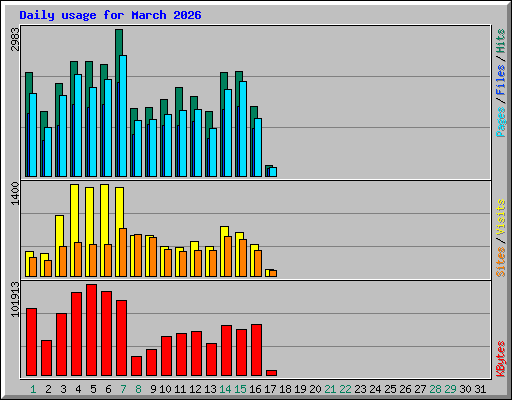The image size is (512, 400).
Task: Click day 3 on the x-axis
Action: click(63, 389)
